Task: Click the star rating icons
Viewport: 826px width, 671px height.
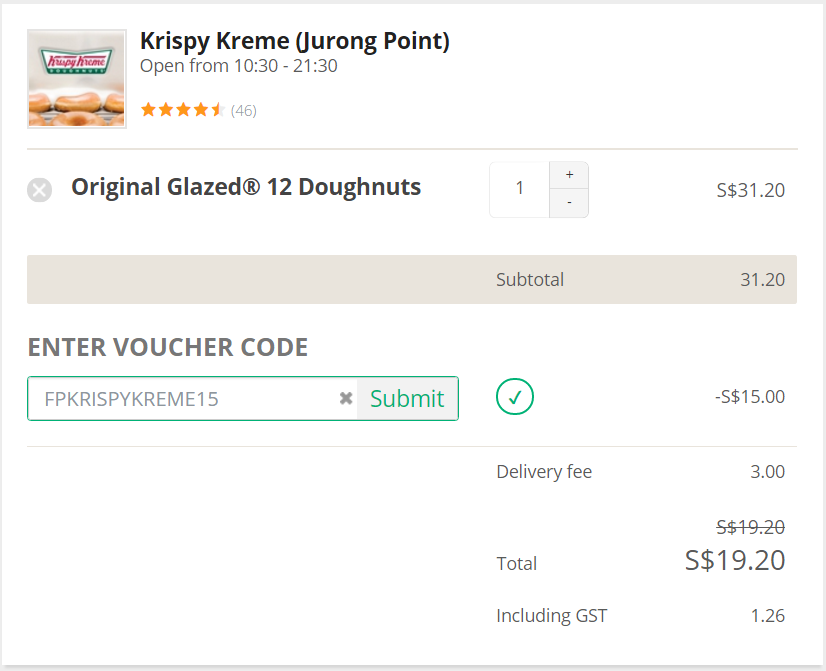Action: [183, 110]
